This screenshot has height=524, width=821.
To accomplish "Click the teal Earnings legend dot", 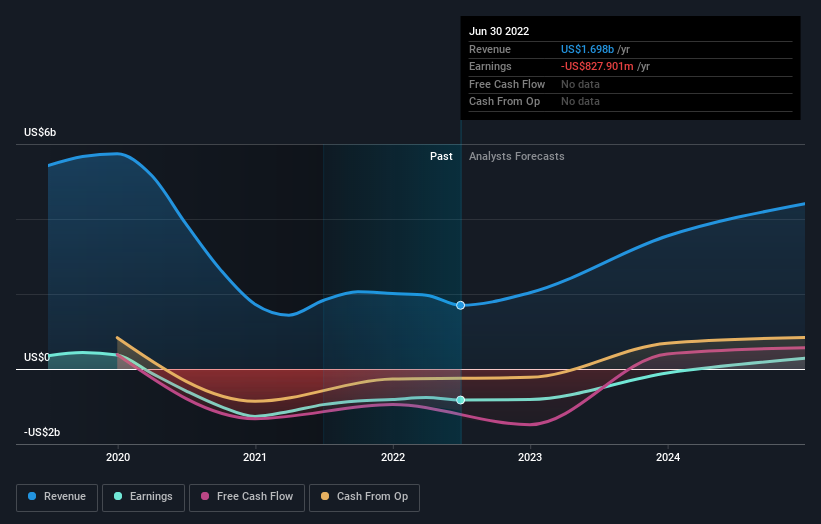I will (118, 496).
